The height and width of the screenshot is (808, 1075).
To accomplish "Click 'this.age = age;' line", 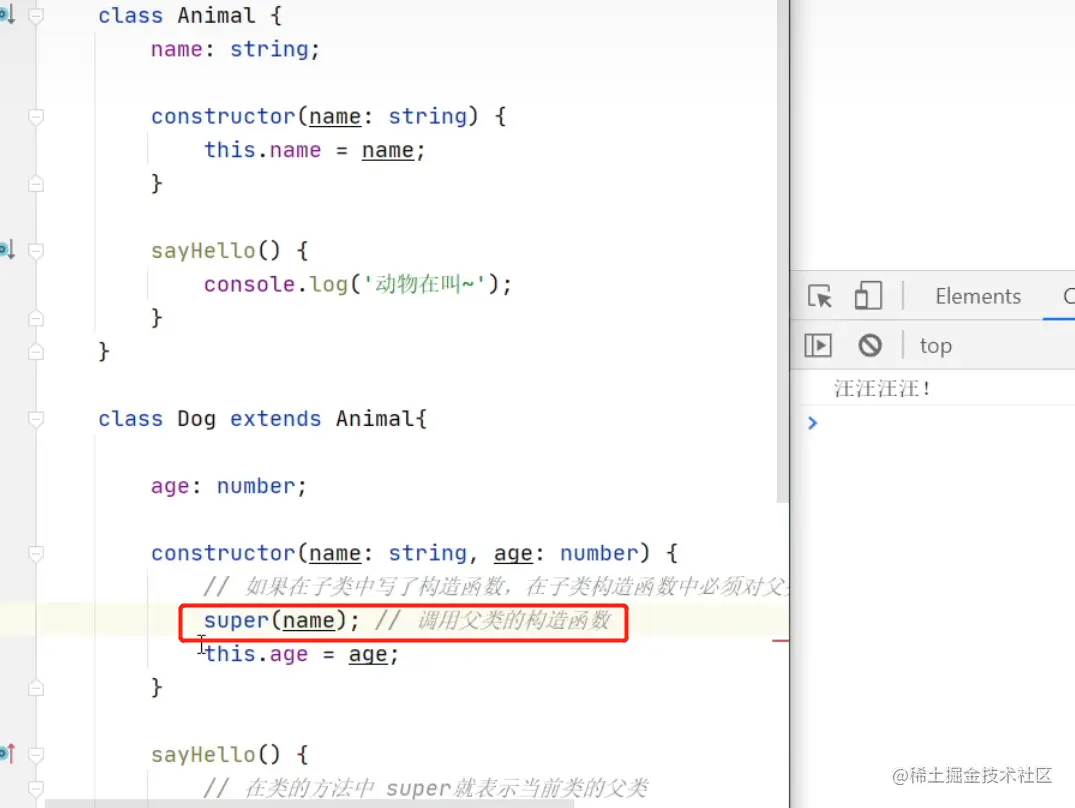I will pos(301,654).
